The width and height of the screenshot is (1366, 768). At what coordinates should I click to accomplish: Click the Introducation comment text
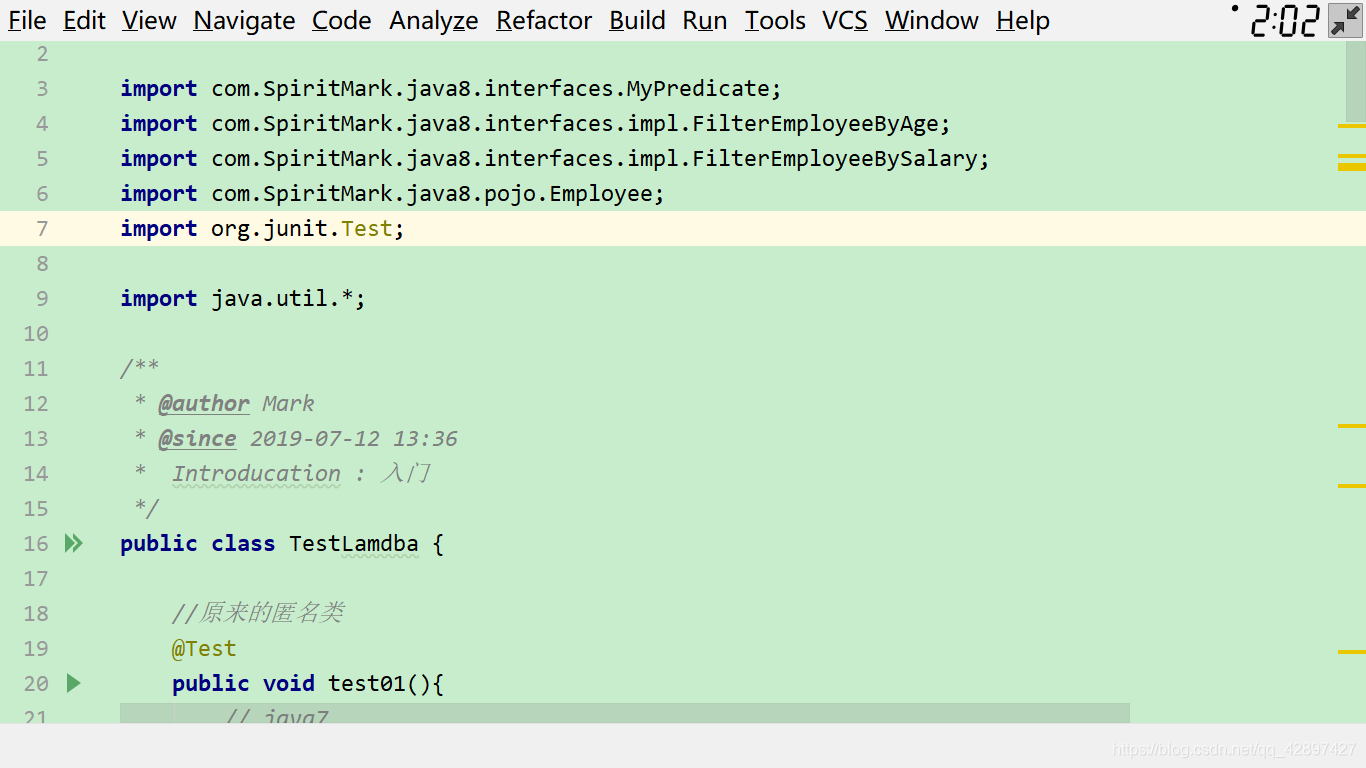(x=256, y=473)
